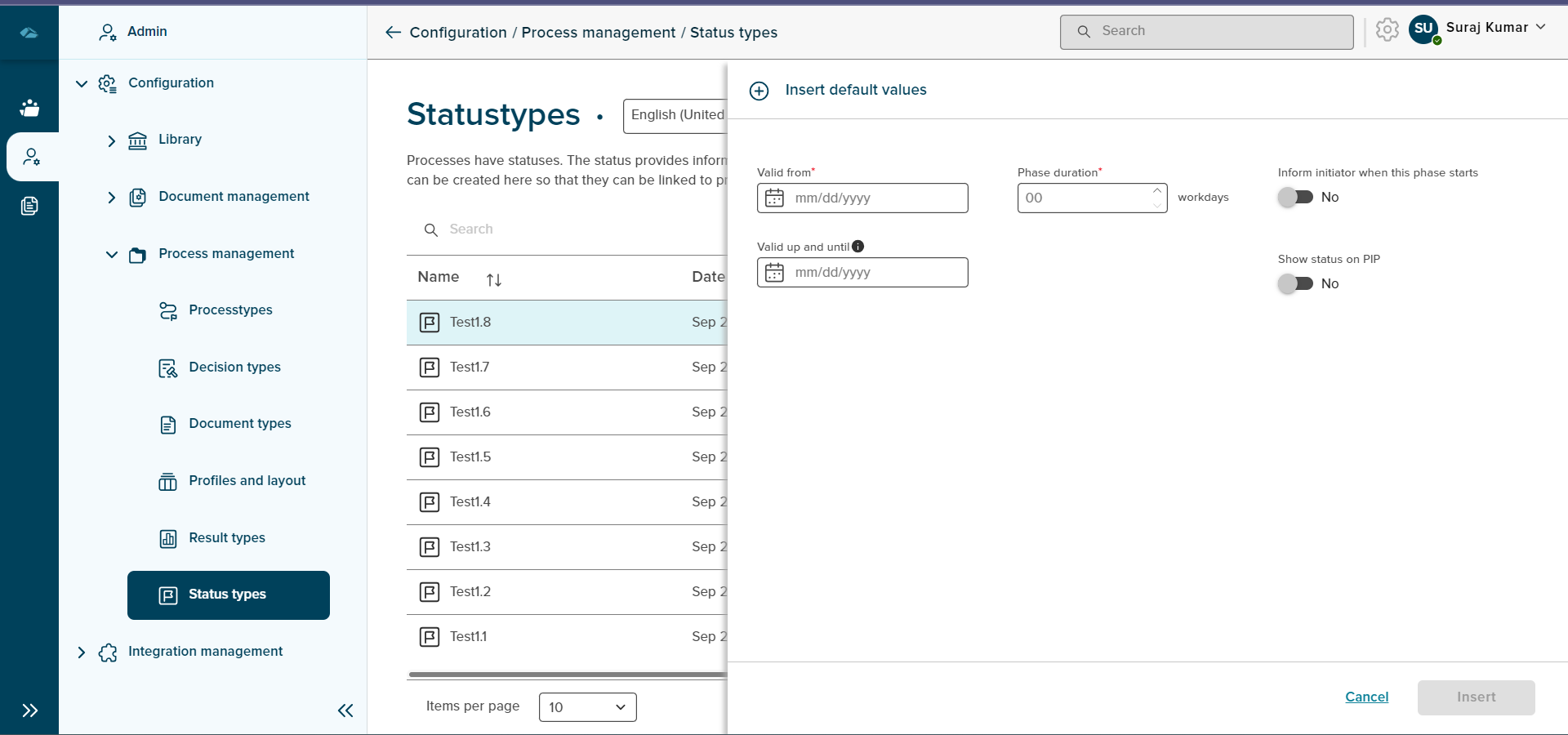The height and width of the screenshot is (735, 1568).
Task: Click the info icon next to Valid up and until
Action: coord(857,247)
